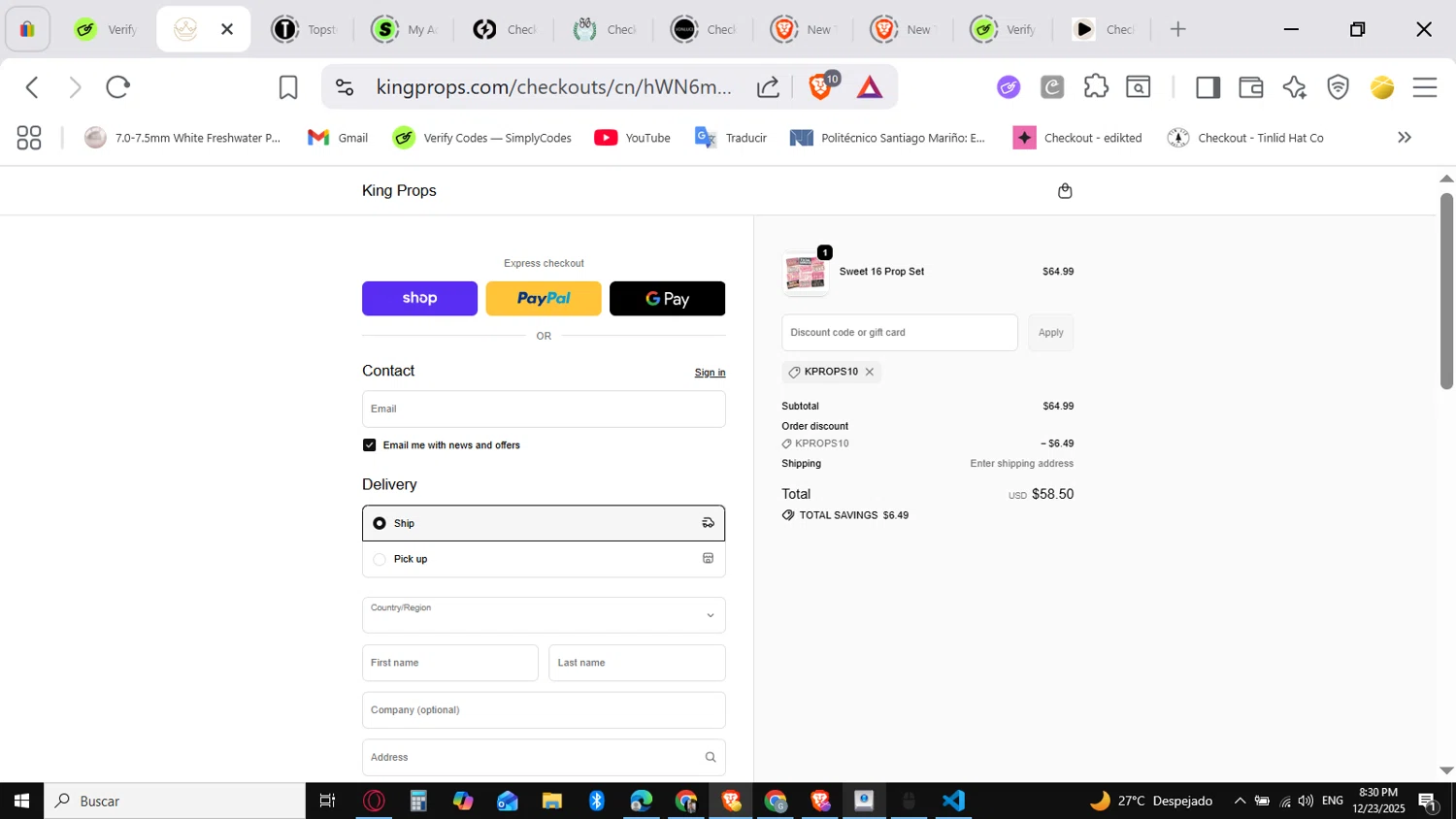Open the Windows Start menu
This screenshot has width=1456, height=819.
click(x=21, y=801)
